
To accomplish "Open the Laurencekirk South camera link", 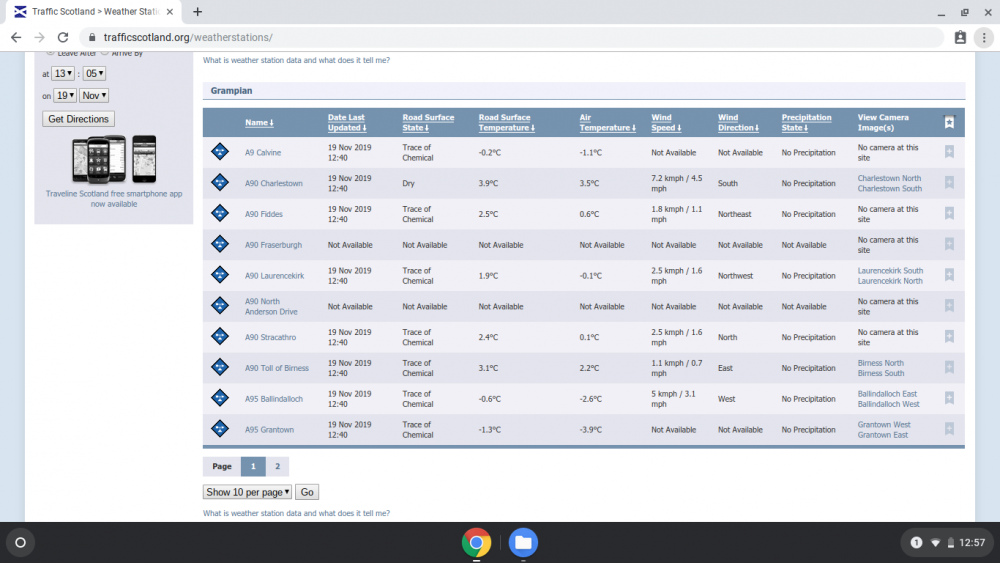I will point(890,270).
